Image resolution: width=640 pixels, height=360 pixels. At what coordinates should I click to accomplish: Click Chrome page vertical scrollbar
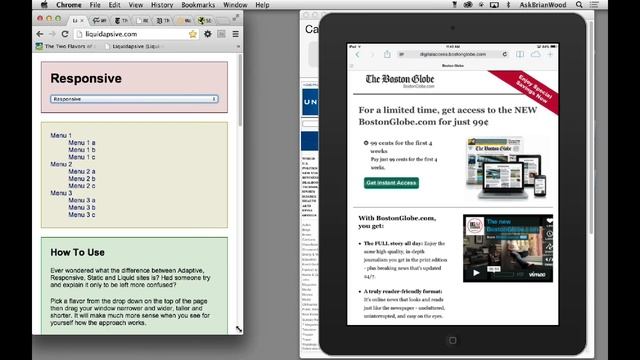[240, 90]
